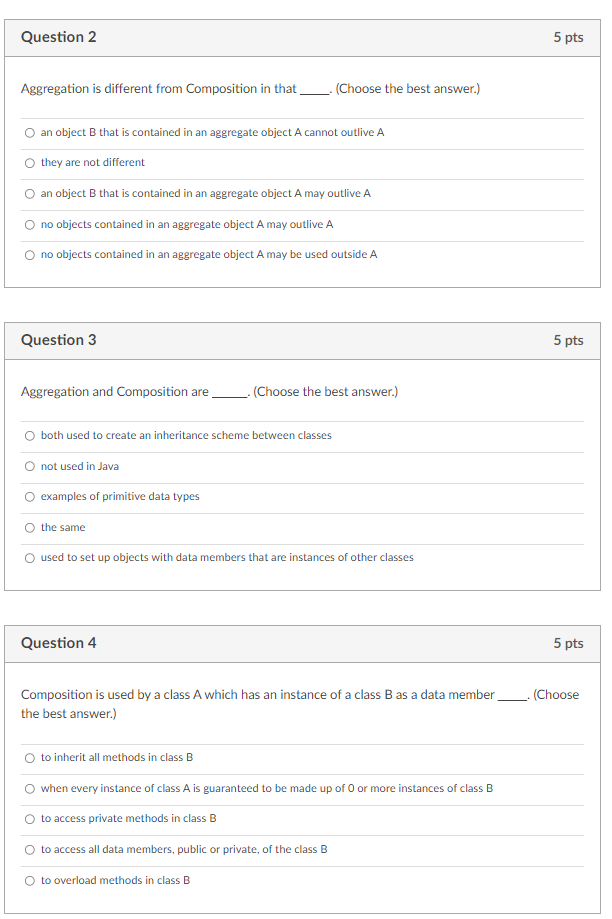Image resolution: width=612 pixels, height=919 pixels.
Task: Select 'to inherit all methods in class B'
Action: point(30,758)
